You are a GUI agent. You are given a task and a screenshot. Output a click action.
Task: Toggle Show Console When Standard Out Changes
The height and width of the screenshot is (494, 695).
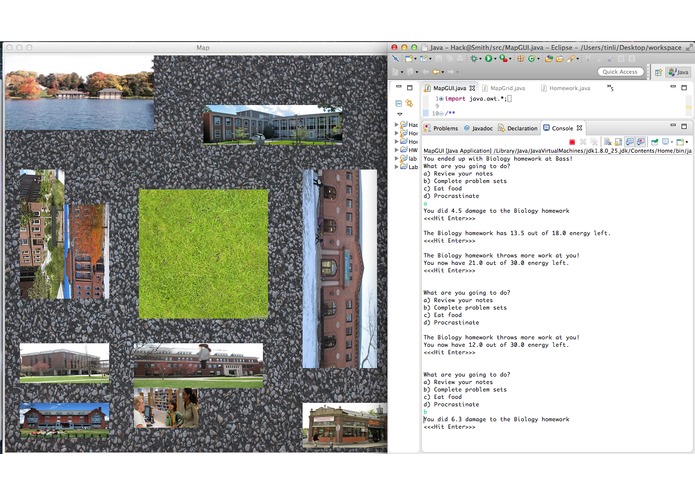point(629,142)
